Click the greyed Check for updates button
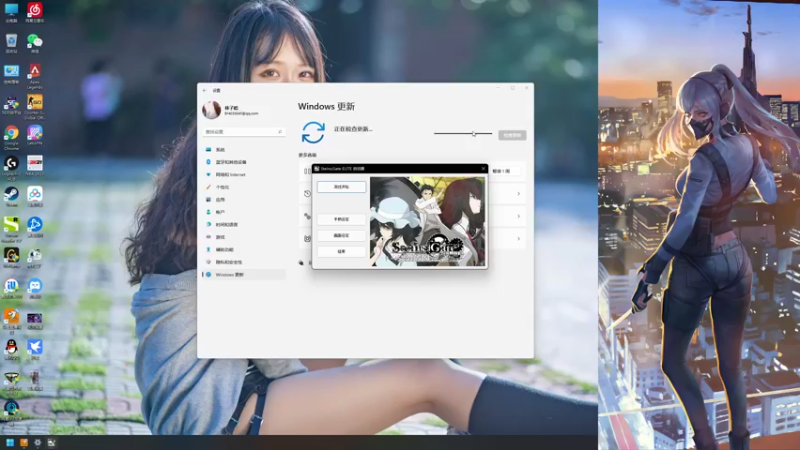This screenshot has width=800, height=450. tap(512, 135)
